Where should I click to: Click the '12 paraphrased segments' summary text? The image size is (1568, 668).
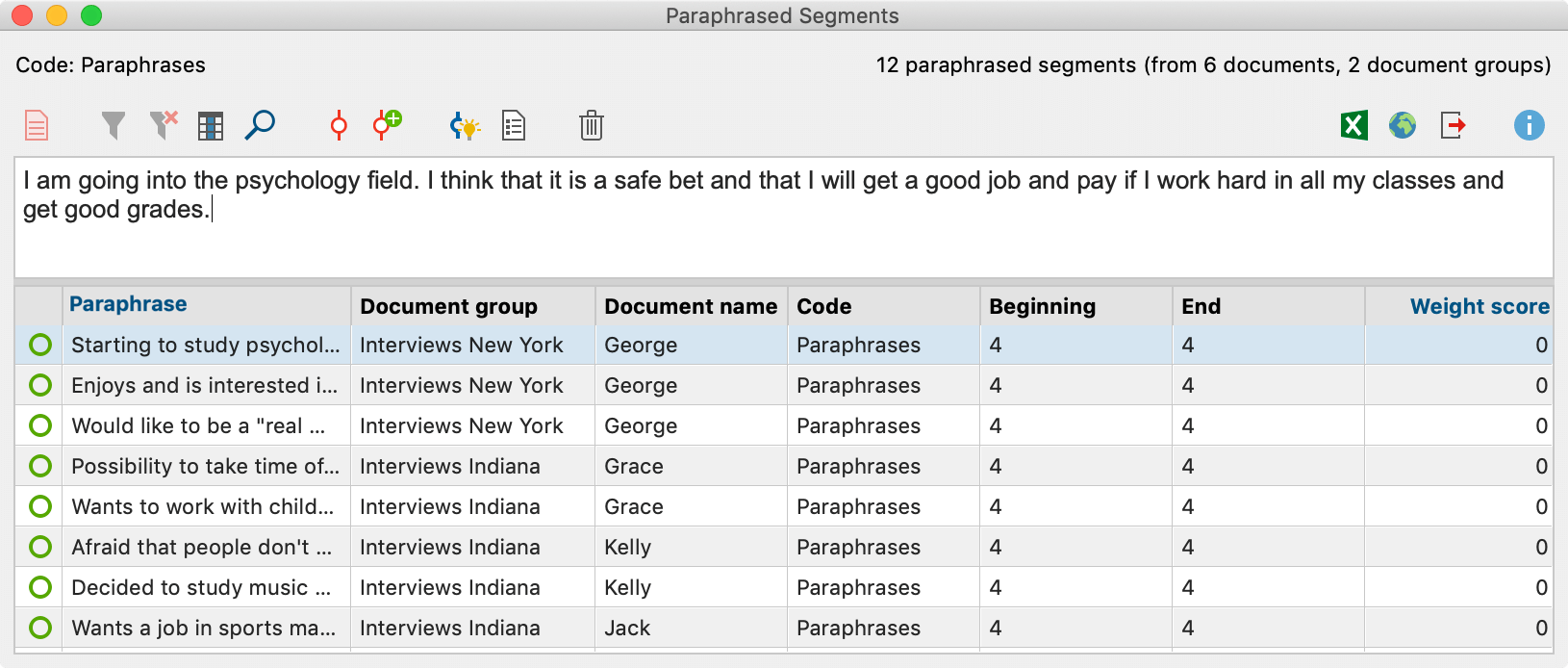[1213, 64]
